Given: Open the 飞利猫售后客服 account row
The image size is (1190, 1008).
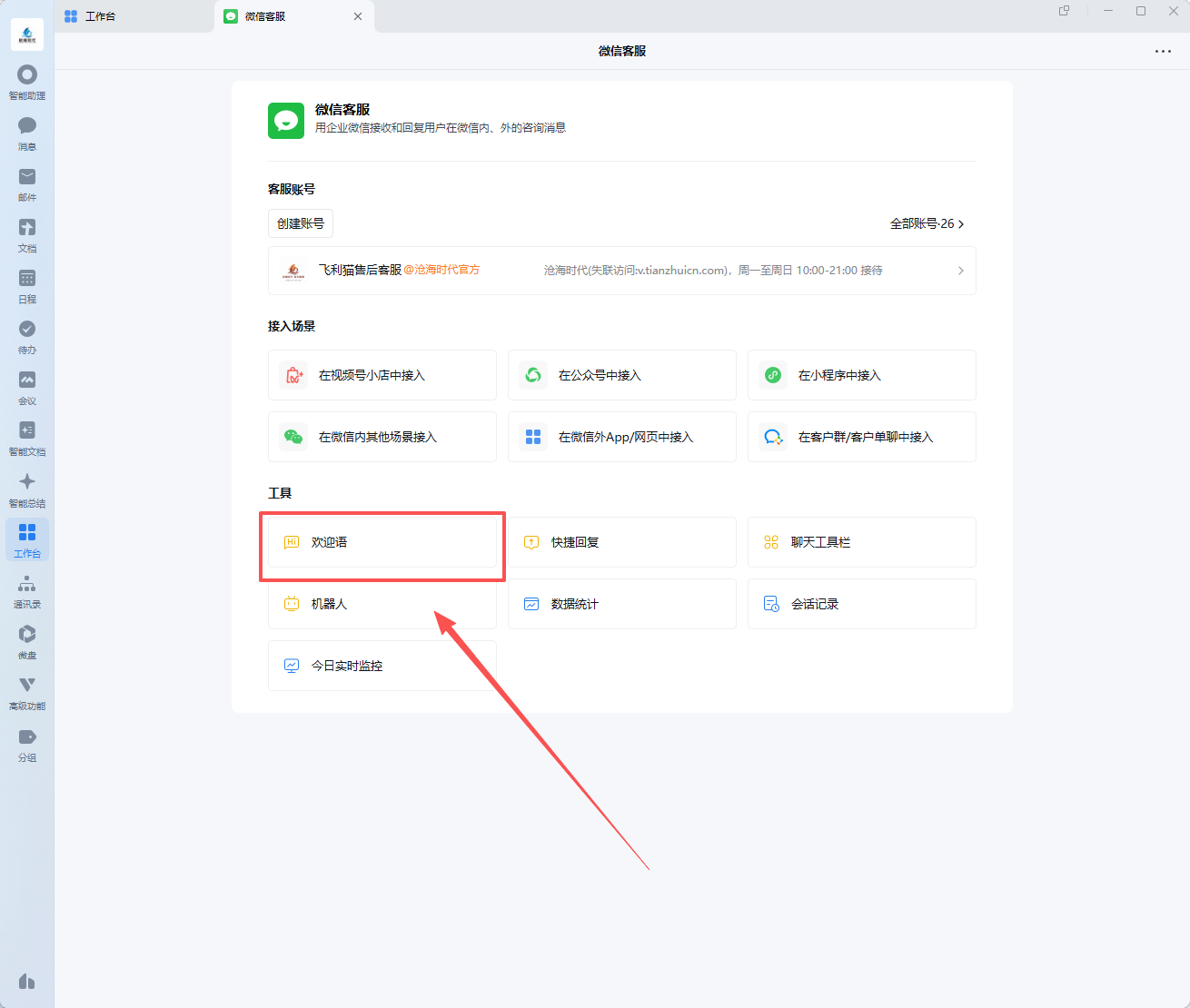Looking at the screenshot, I should 622,271.
